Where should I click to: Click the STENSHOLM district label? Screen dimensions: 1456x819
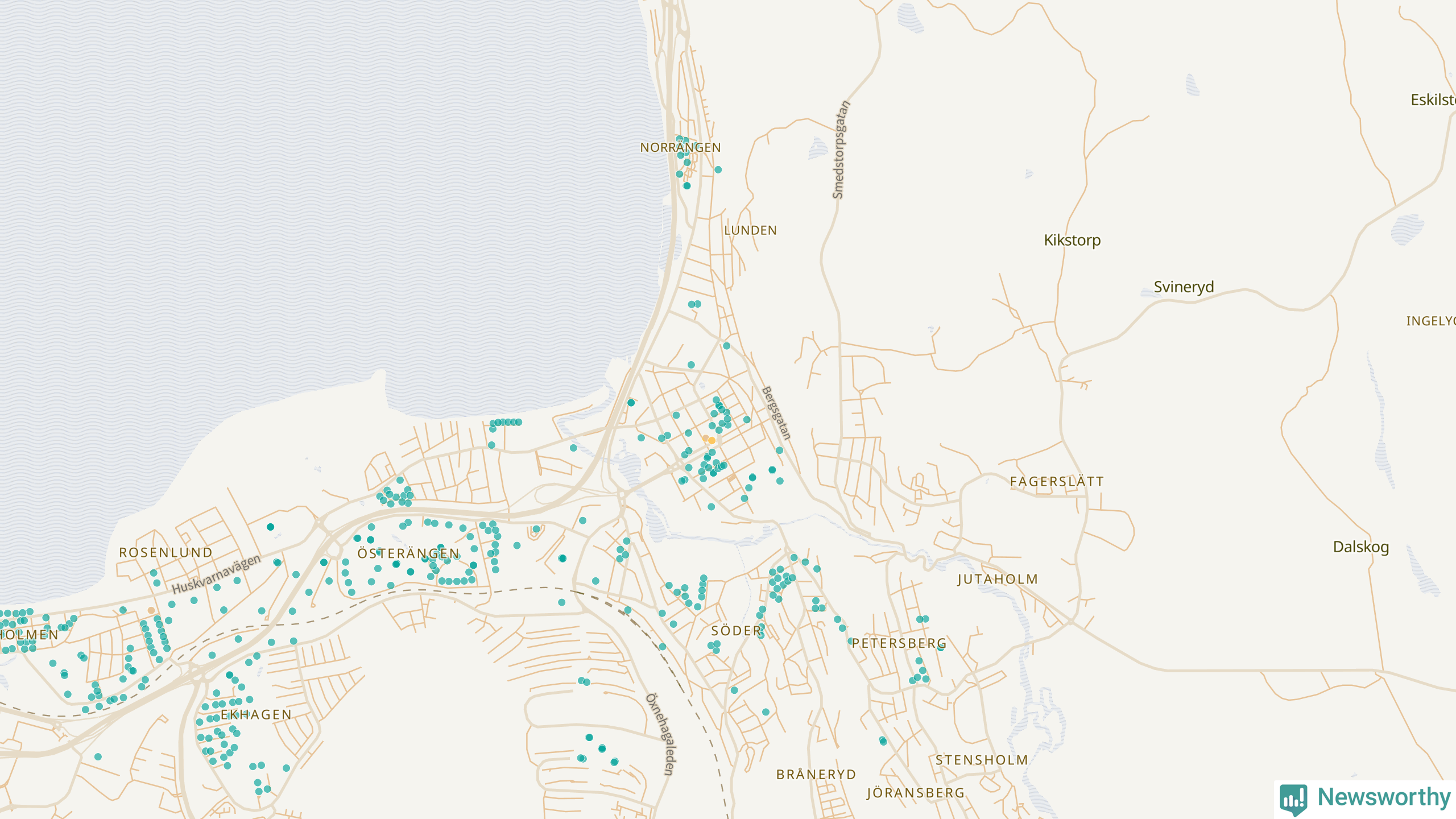[982, 760]
